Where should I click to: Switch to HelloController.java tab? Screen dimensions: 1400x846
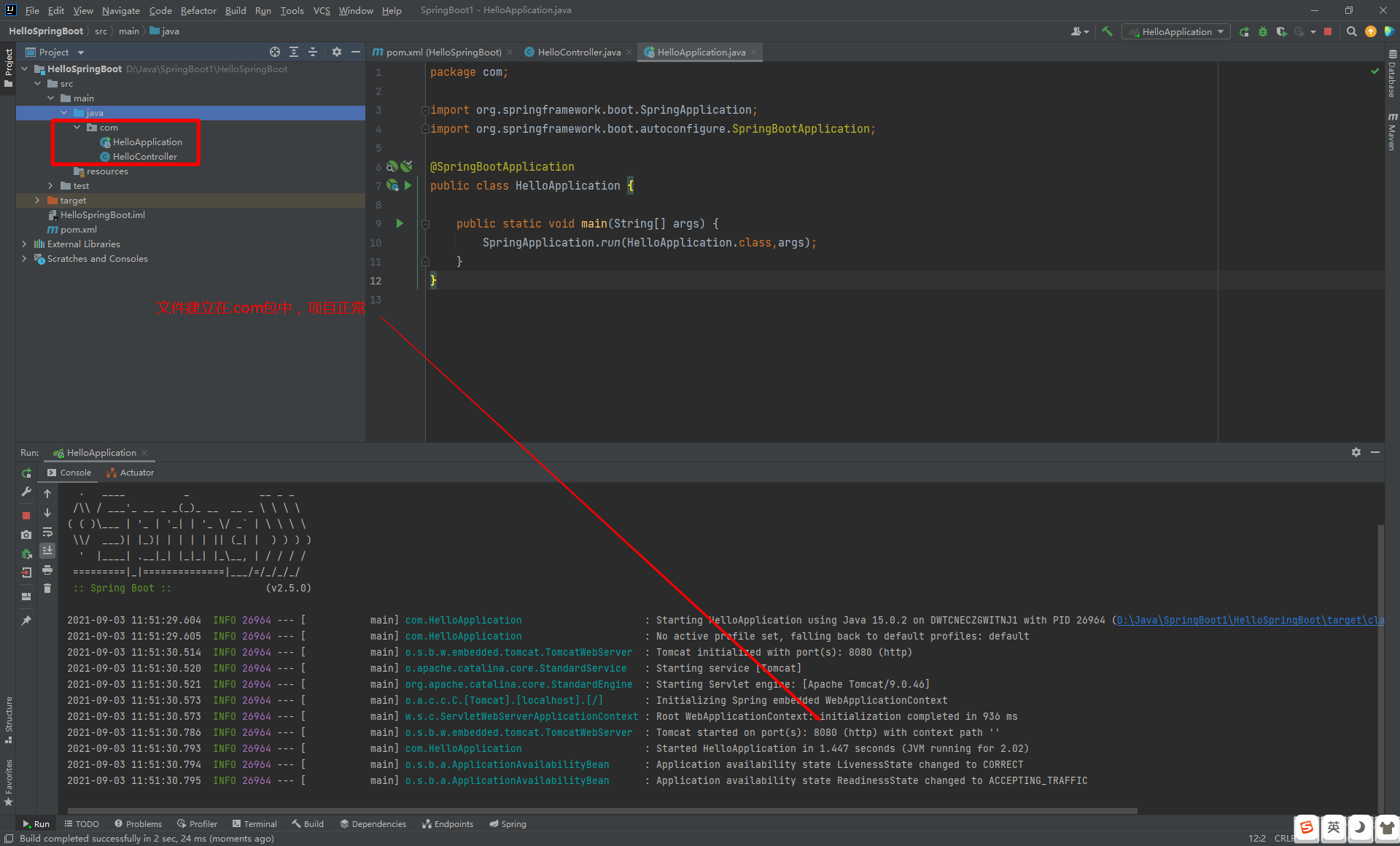coord(579,52)
